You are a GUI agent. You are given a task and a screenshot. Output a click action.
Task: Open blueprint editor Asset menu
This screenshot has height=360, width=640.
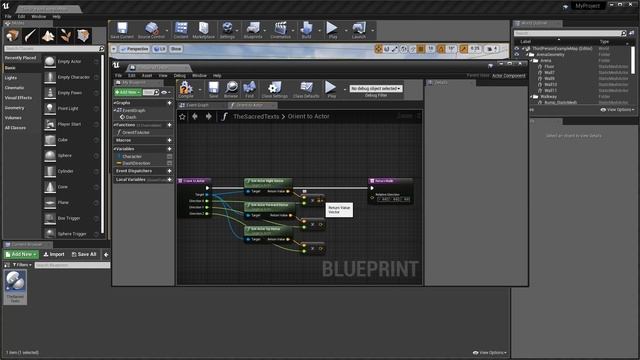click(147, 76)
